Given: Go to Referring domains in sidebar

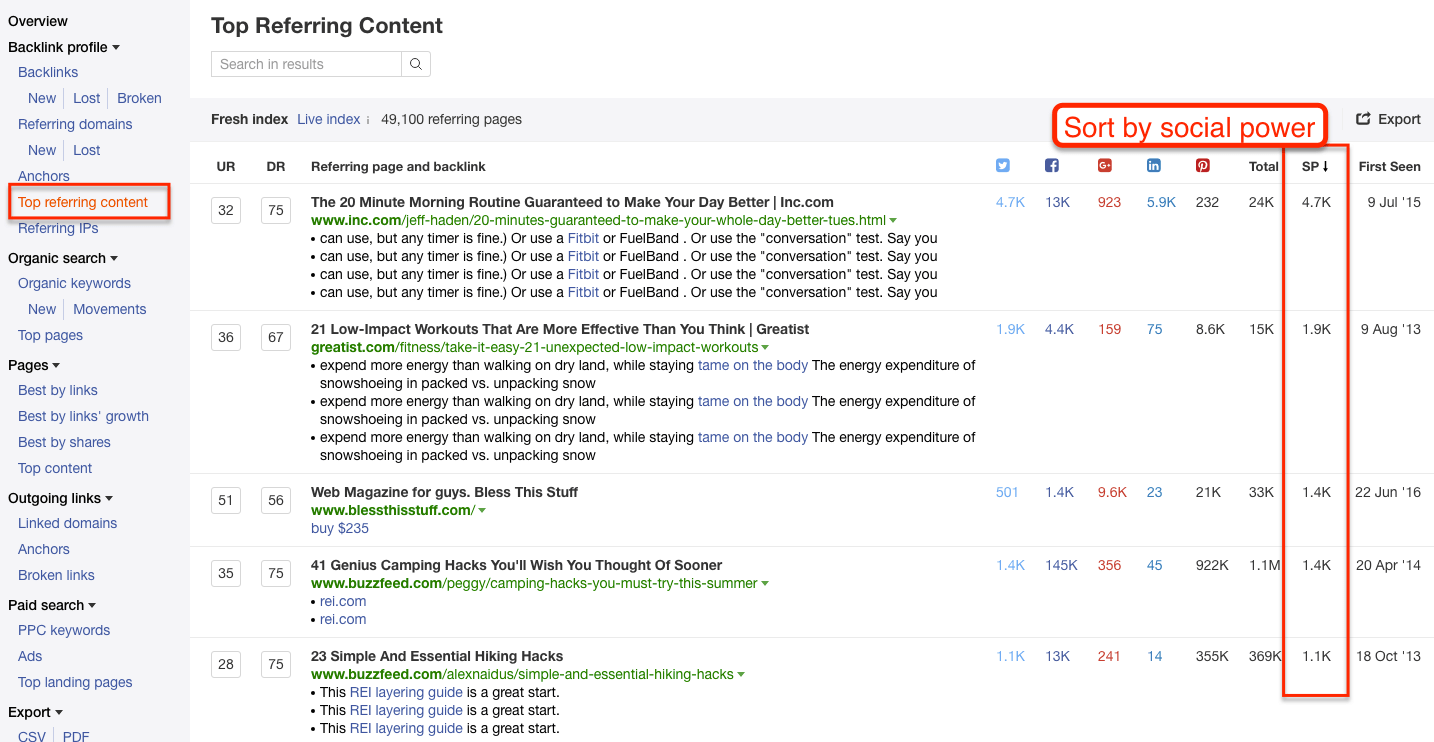Looking at the screenshot, I should (x=75, y=124).
